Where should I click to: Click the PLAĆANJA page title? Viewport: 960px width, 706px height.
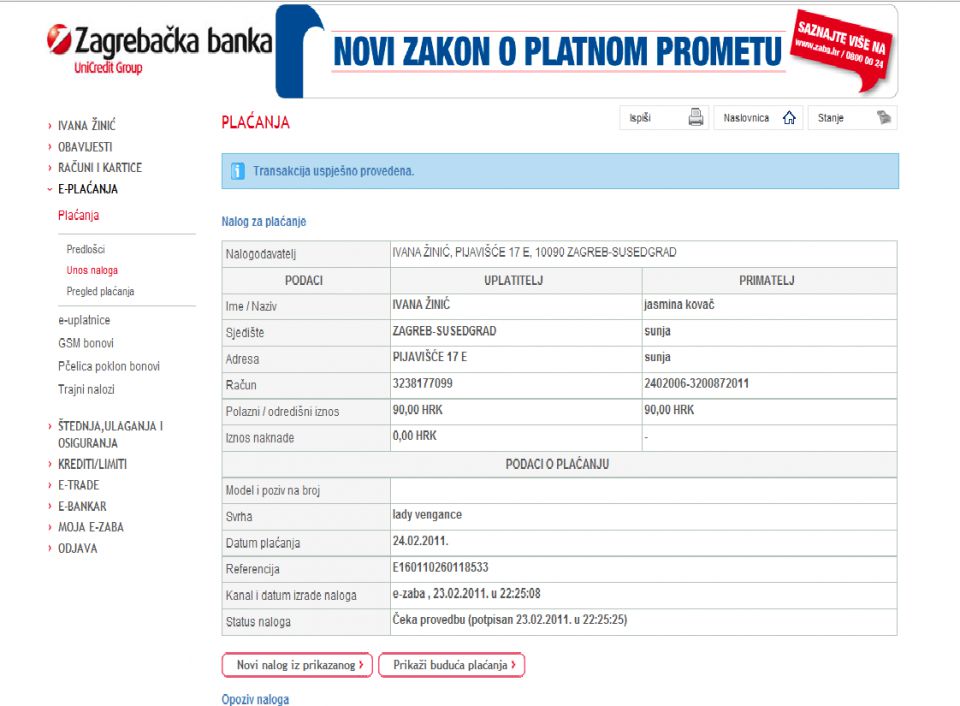coord(255,123)
